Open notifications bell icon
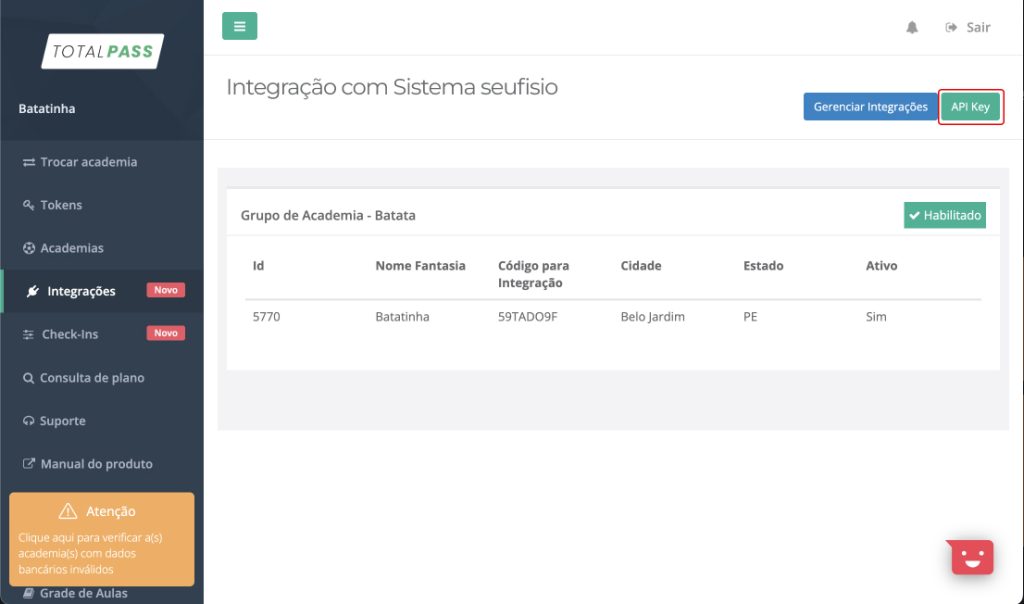The image size is (1024, 604). pos(912,27)
